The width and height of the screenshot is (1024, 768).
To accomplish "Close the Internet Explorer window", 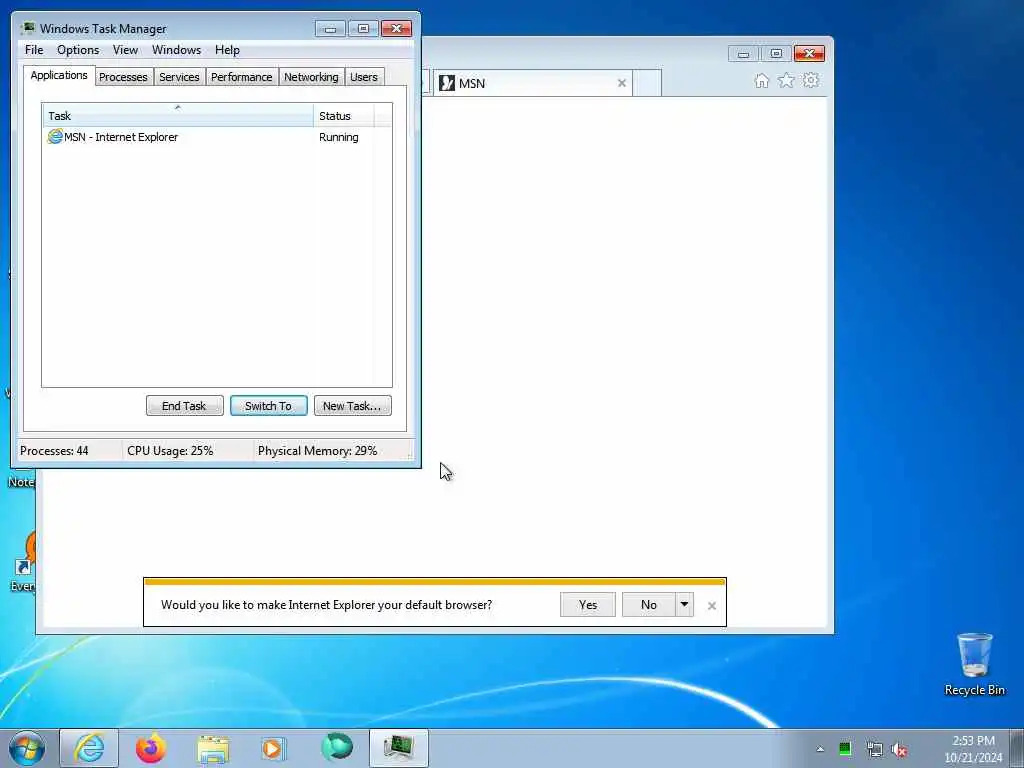I will pyautogui.click(x=809, y=54).
